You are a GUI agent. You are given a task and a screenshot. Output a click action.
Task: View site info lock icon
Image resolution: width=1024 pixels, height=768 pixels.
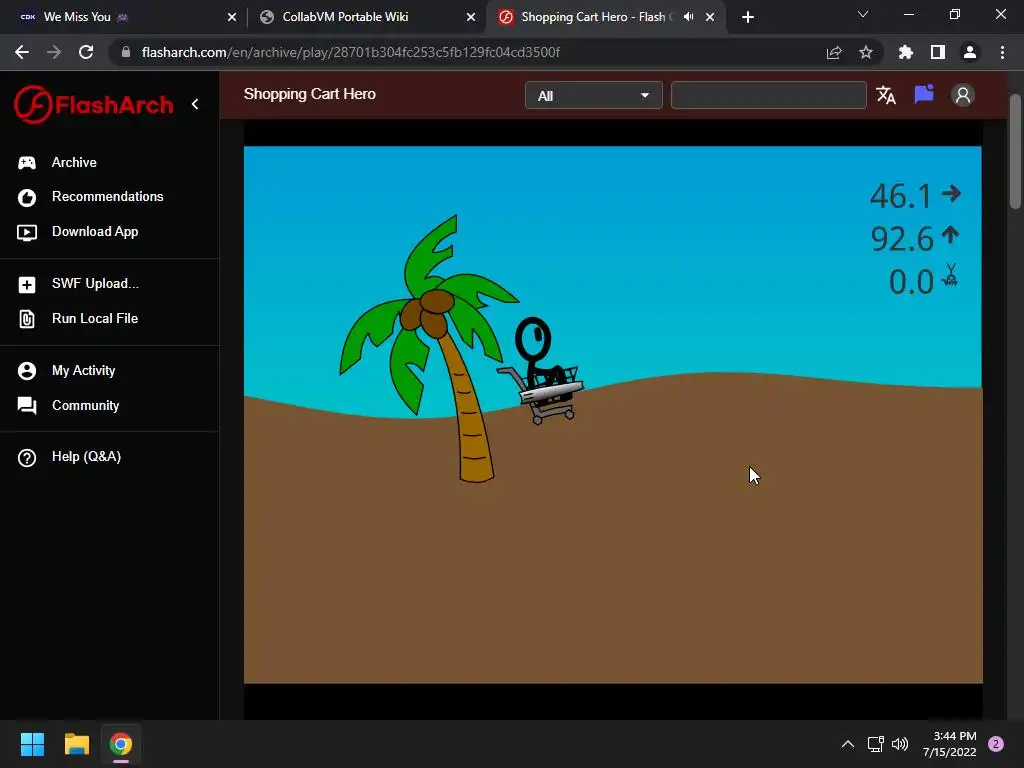(126, 52)
